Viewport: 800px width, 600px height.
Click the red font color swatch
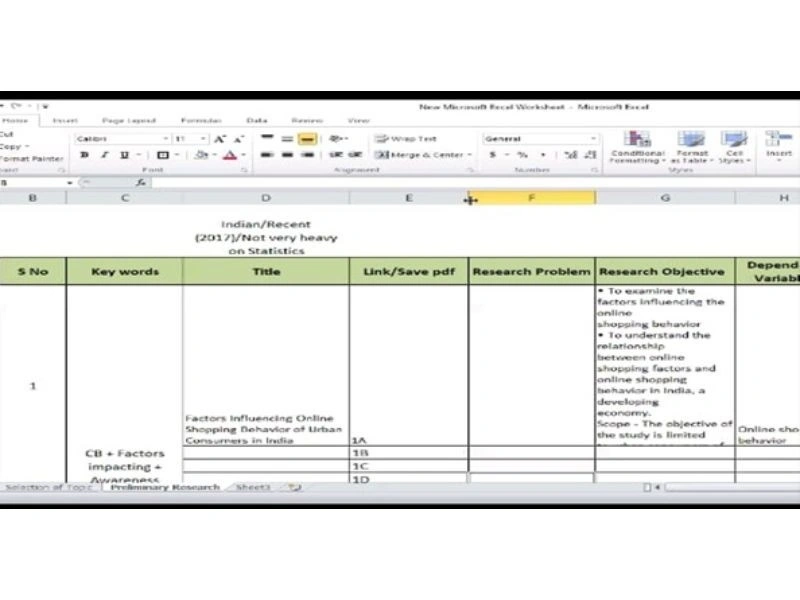tap(230, 155)
